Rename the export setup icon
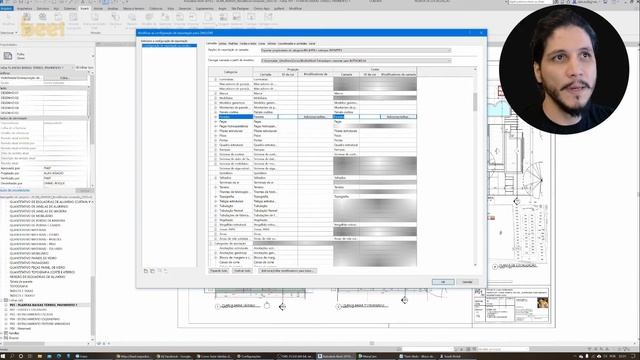The width and height of the screenshot is (640, 360). pyautogui.click(x=159, y=271)
